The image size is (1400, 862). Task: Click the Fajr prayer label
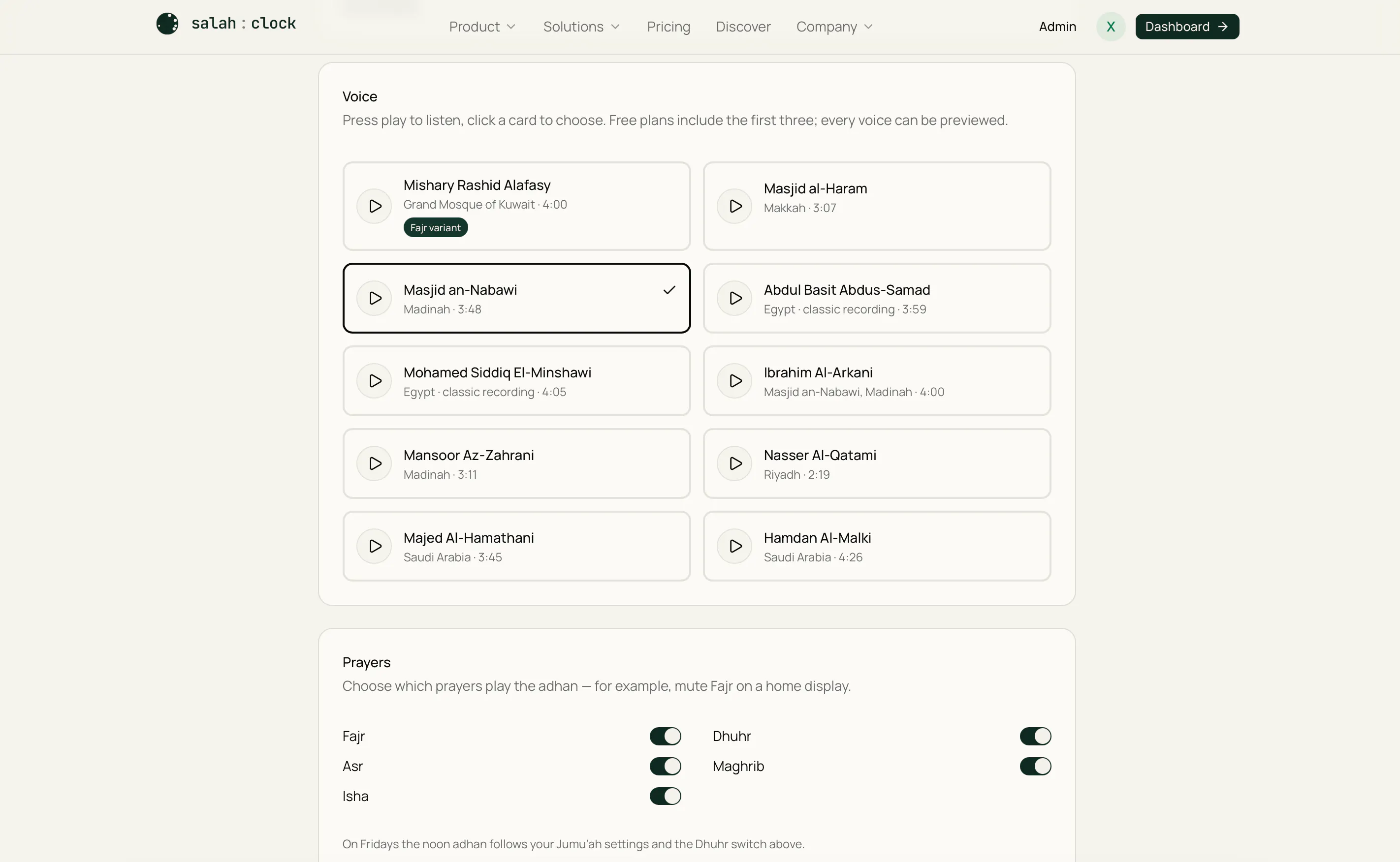pyautogui.click(x=353, y=736)
